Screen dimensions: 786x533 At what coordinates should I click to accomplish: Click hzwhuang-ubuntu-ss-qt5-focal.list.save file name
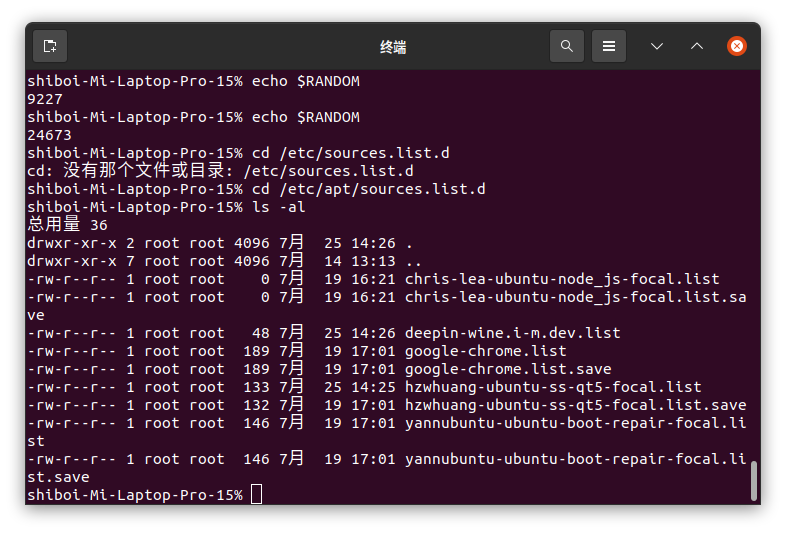[576, 405]
